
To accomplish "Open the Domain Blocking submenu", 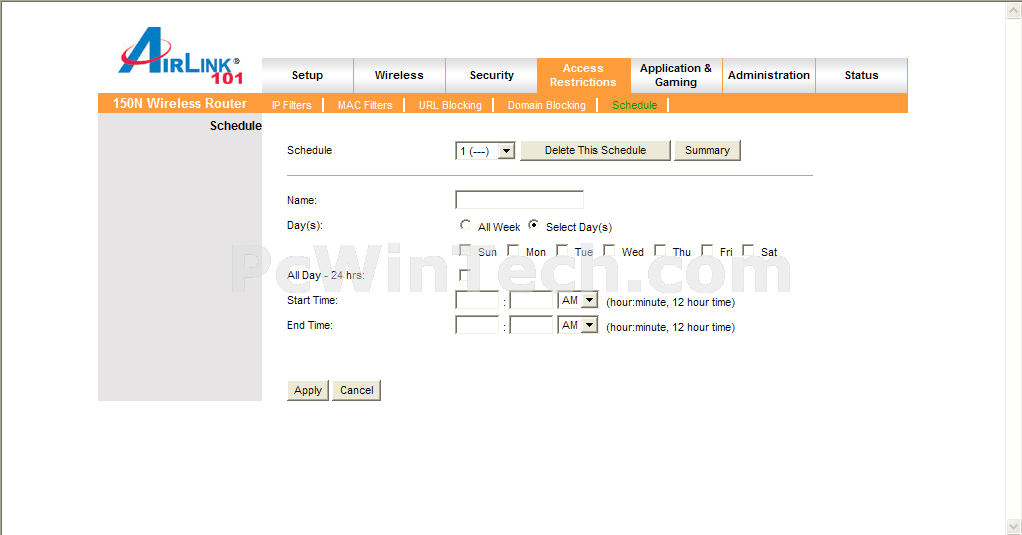I will tap(546, 105).
